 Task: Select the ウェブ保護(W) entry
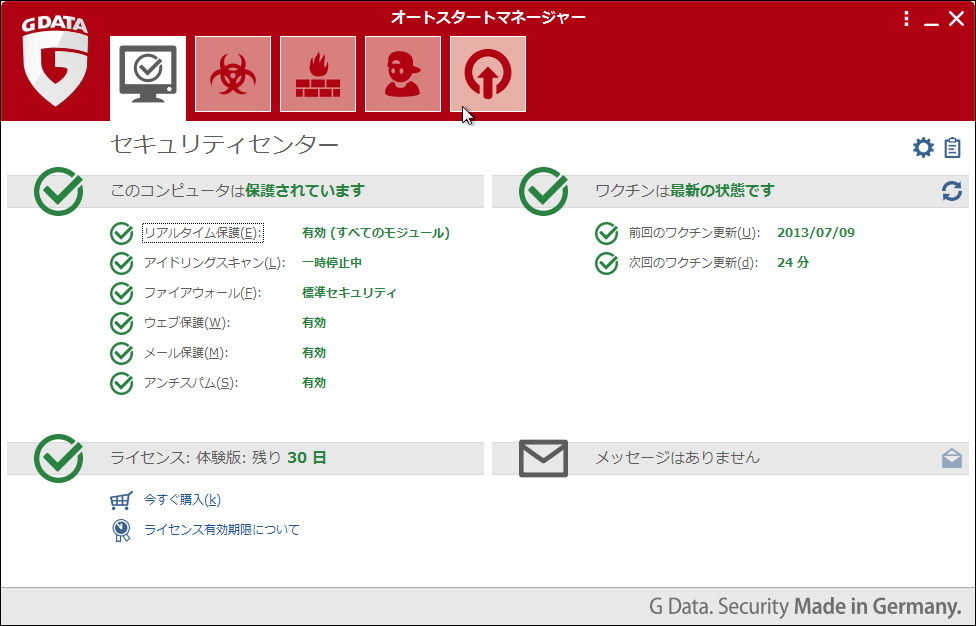click(x=187, y=322)
